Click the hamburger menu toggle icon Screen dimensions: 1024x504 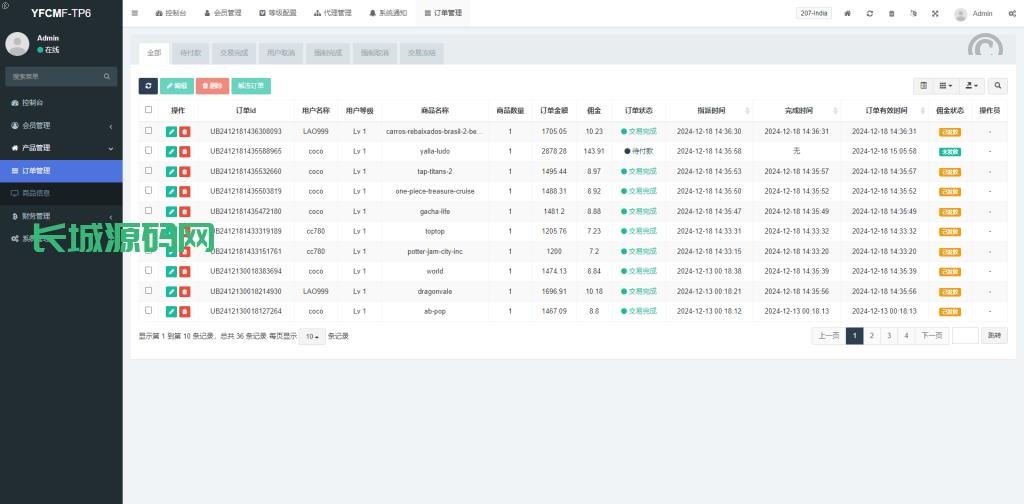135,14
